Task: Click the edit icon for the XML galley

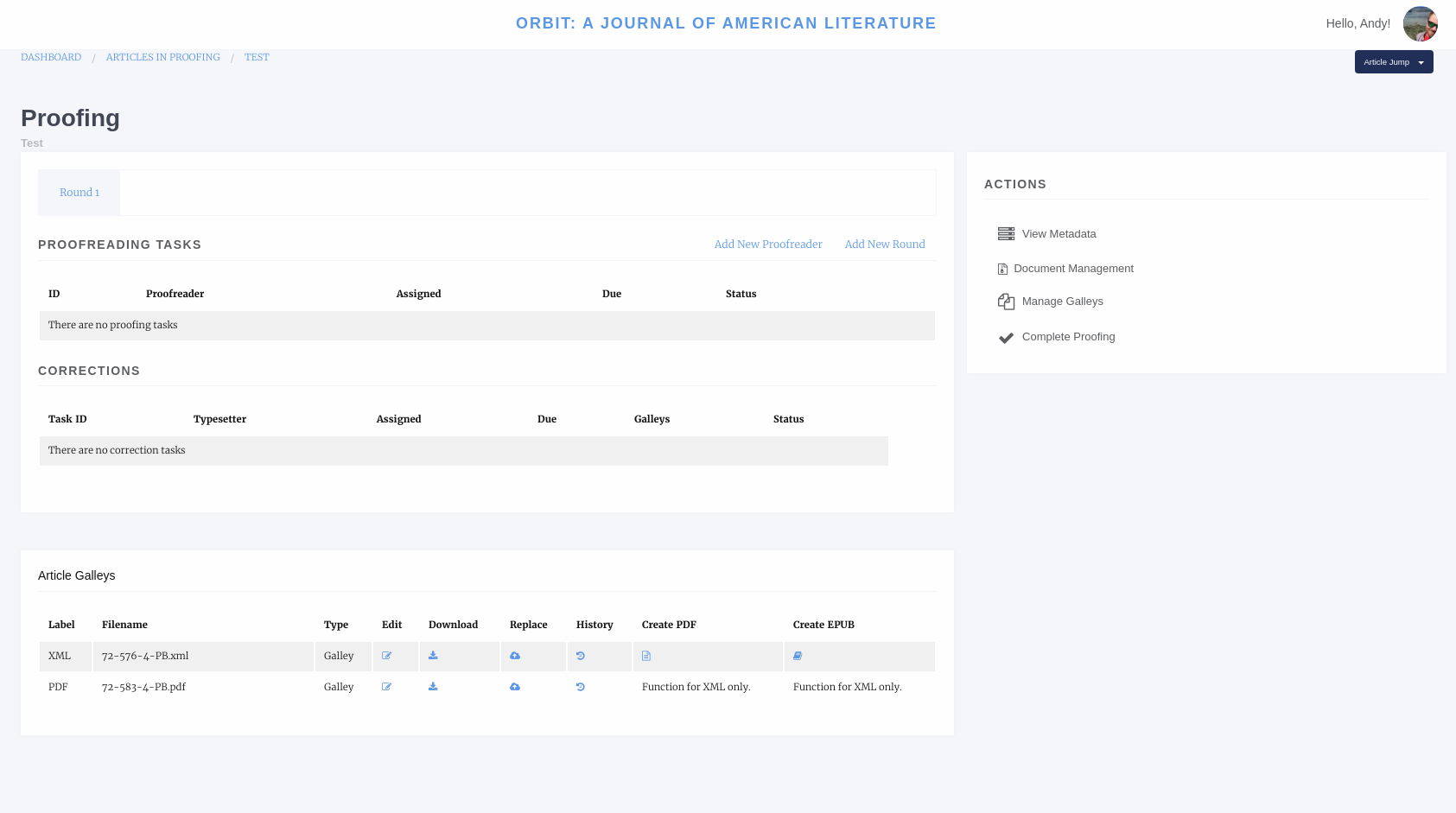Action: pyautogui.click(x=386, y=656)
